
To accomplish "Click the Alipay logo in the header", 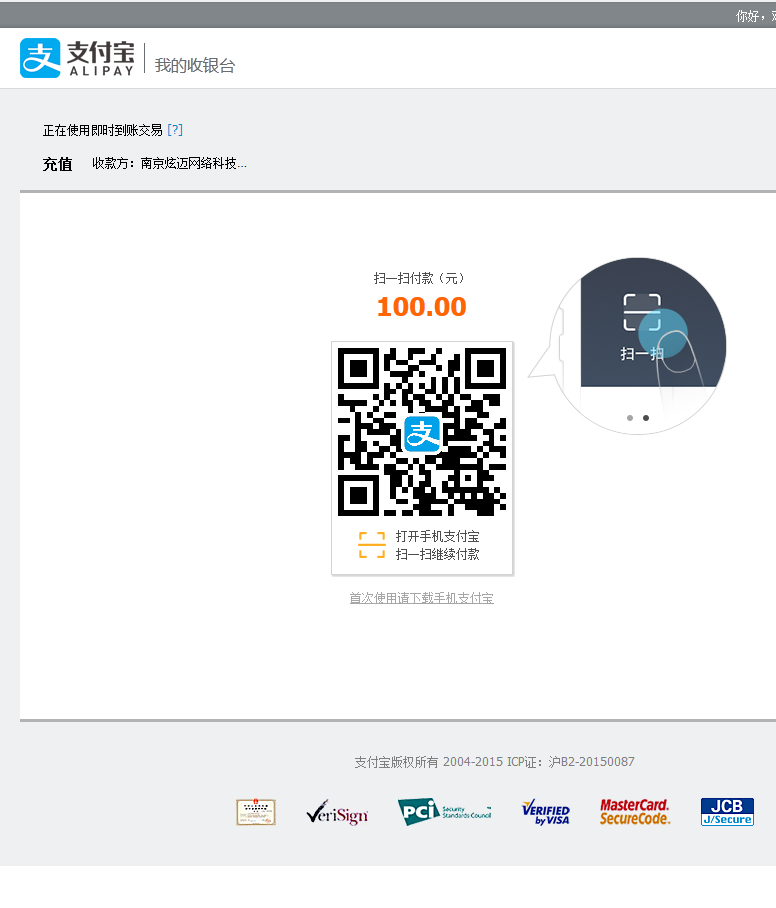I will click(77, 58).
